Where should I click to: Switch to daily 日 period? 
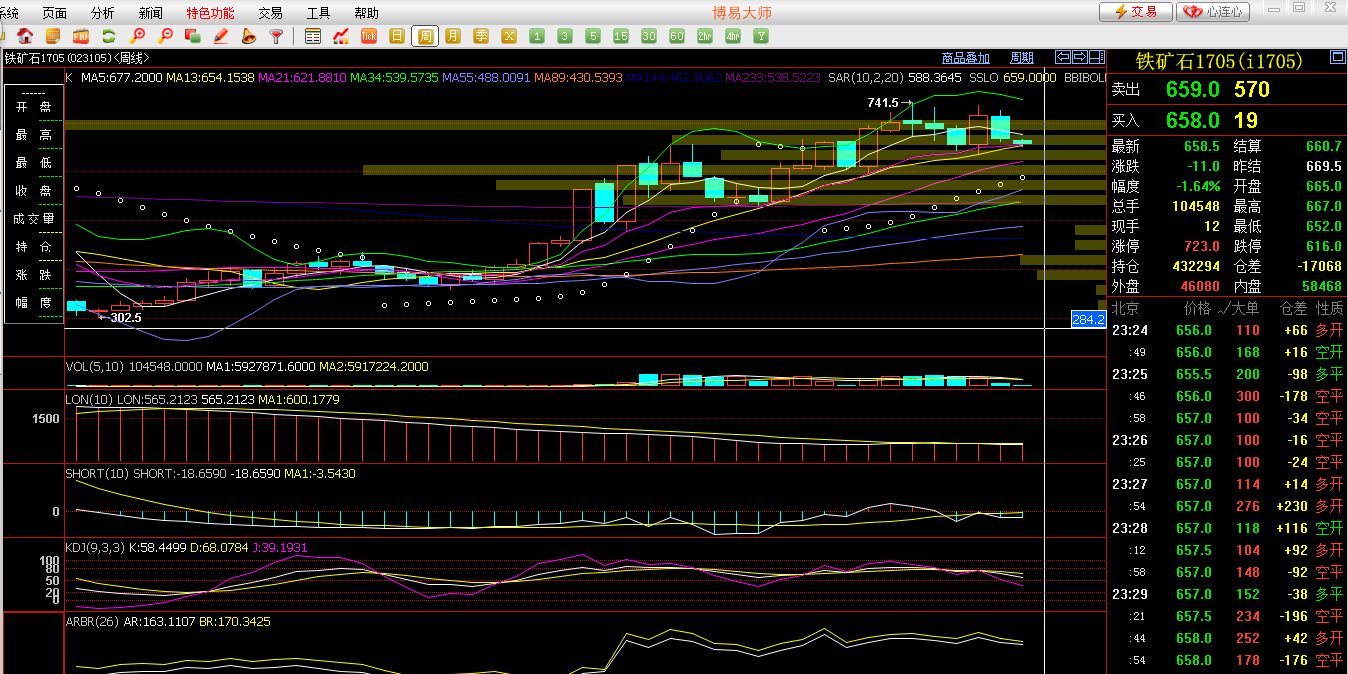tap(397, 36)
